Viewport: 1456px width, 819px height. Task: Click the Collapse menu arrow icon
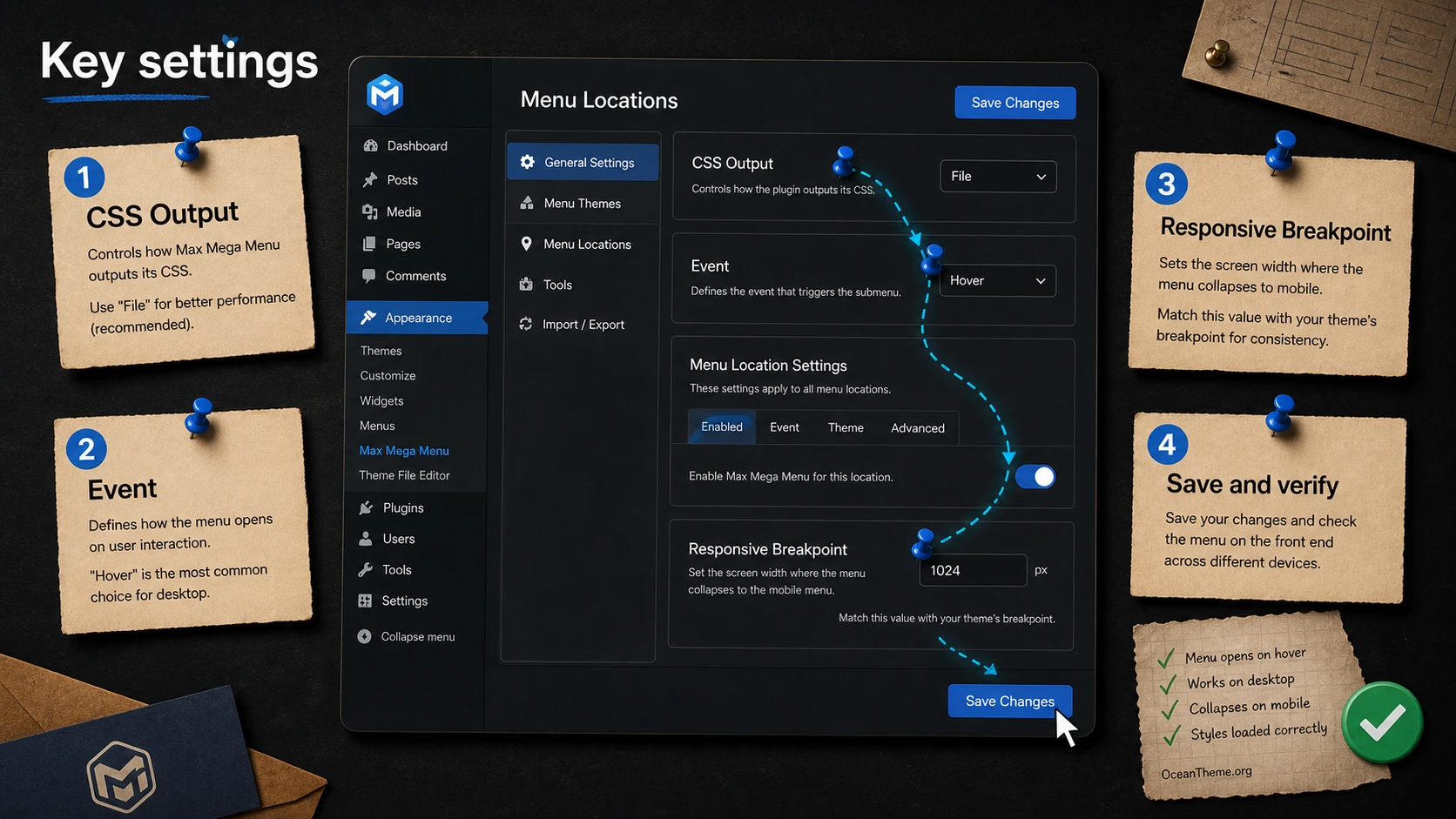click(x=364, y=636)
